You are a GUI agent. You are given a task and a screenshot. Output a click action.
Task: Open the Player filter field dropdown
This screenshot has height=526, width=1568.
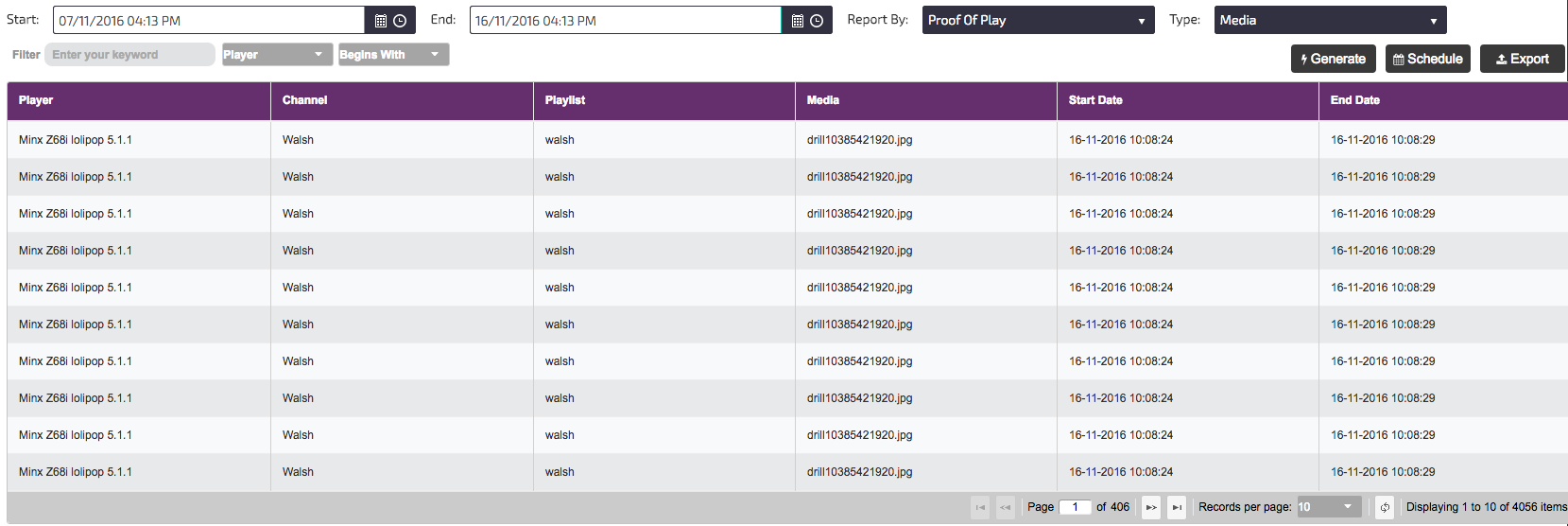(x=277, y=55)
